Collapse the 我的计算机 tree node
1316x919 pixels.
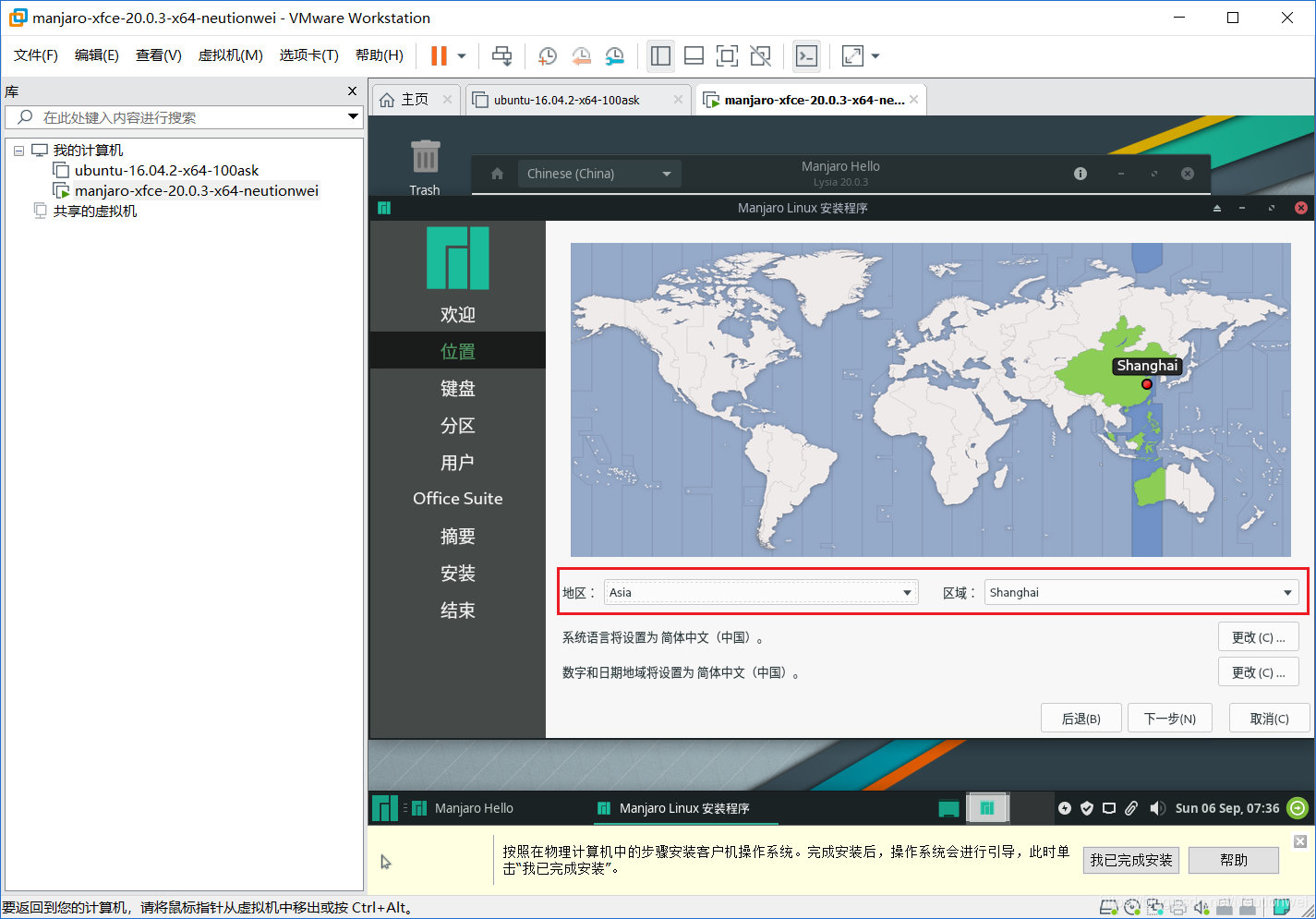click(18, 151)
